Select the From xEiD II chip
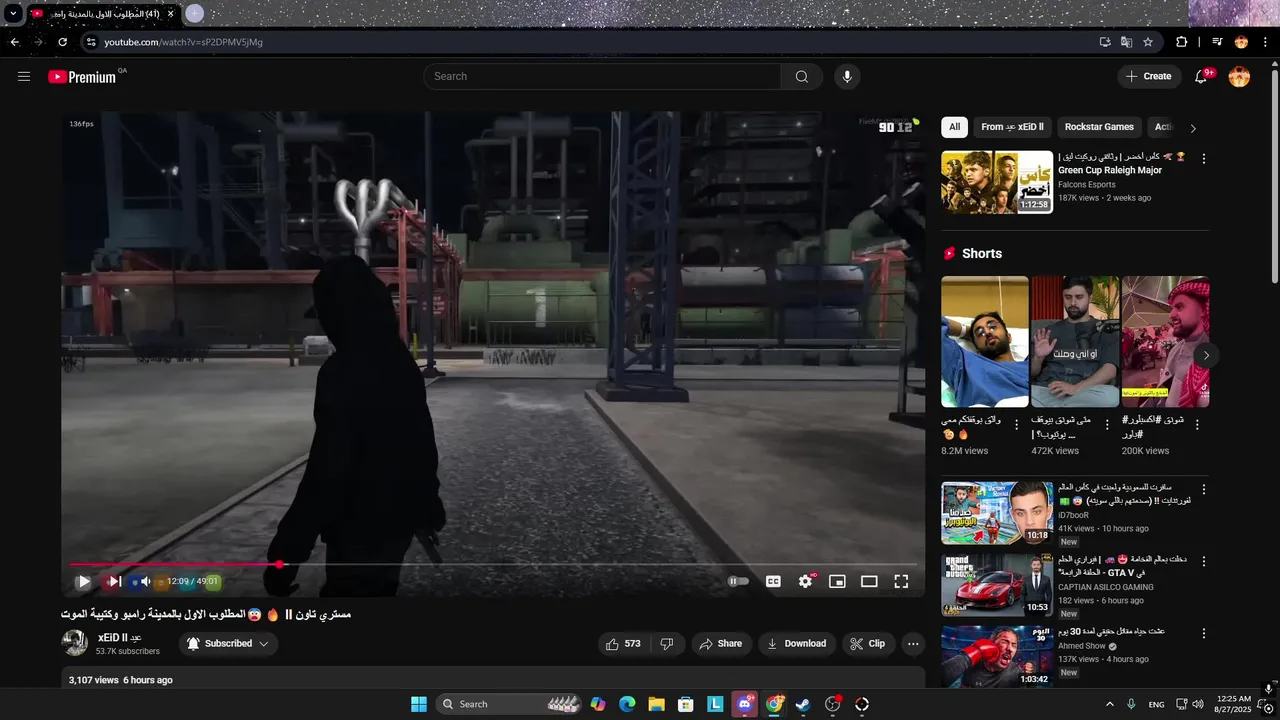The width and height of the screenshot is (1280, 720). point(1012,127)
